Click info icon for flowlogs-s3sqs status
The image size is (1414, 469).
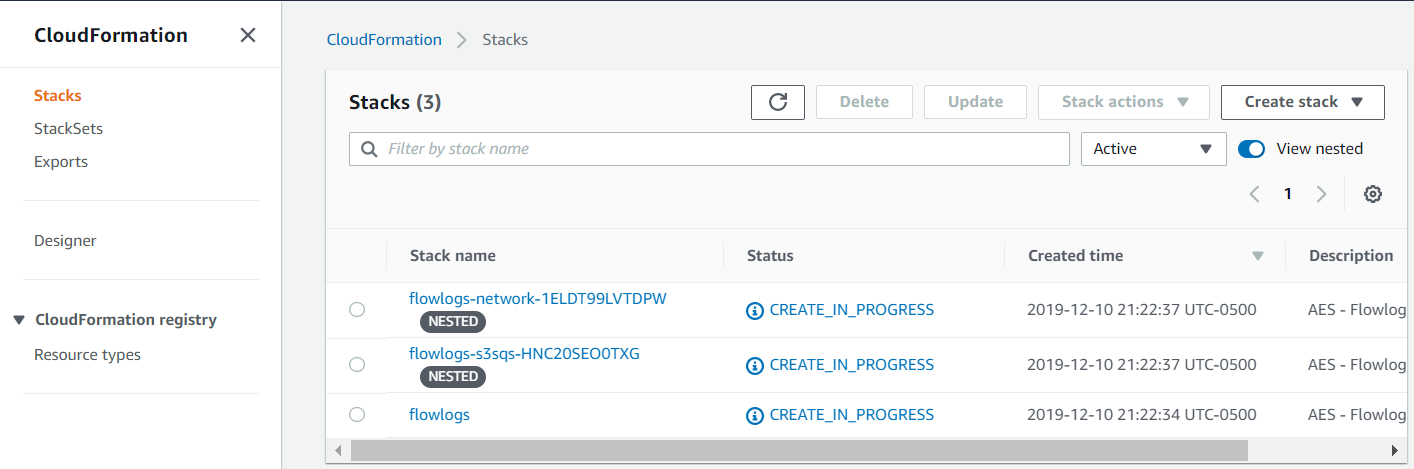pos(755,365)
